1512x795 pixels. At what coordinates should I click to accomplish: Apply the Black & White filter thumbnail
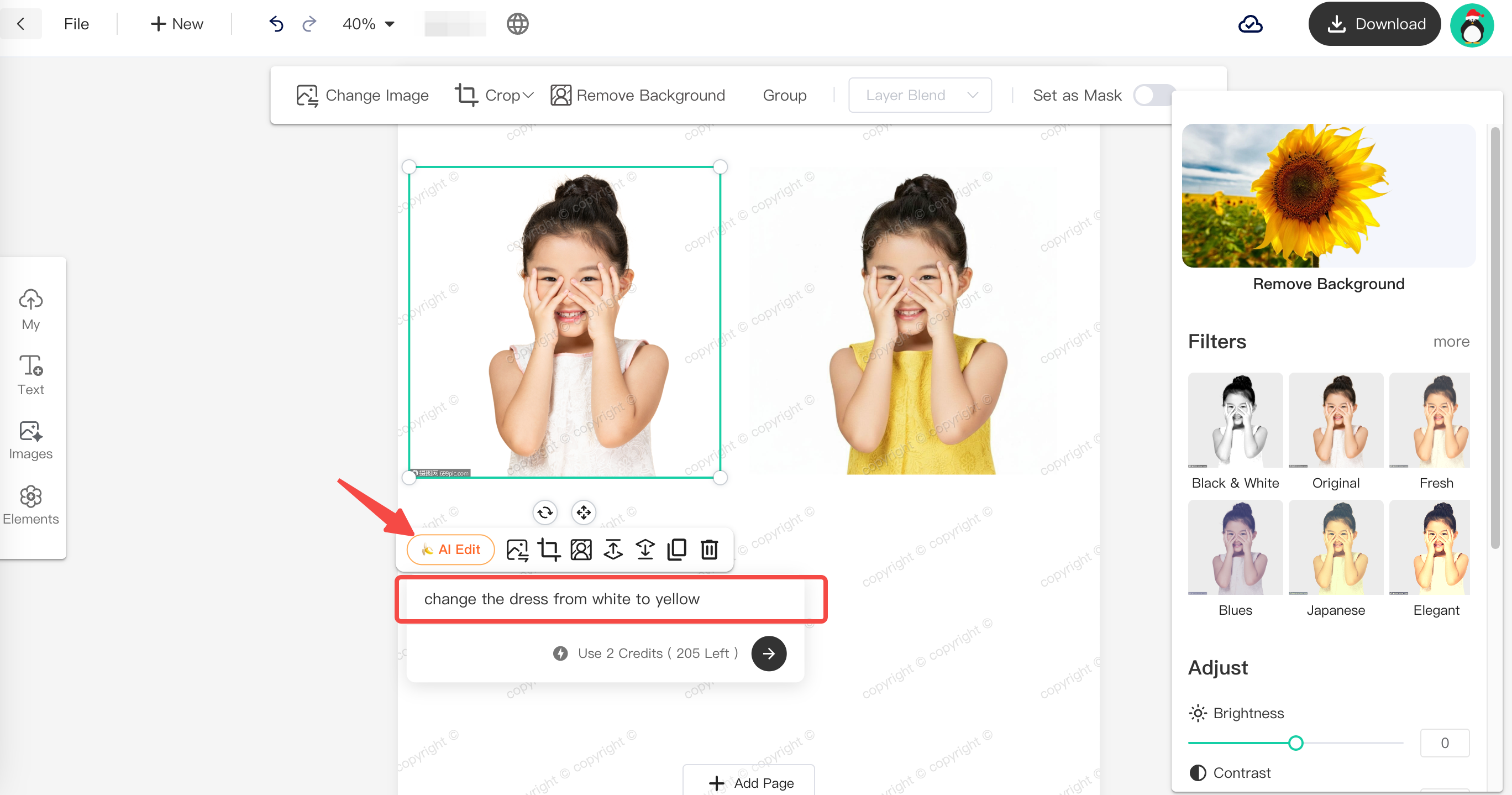(x=1235, y=420)
